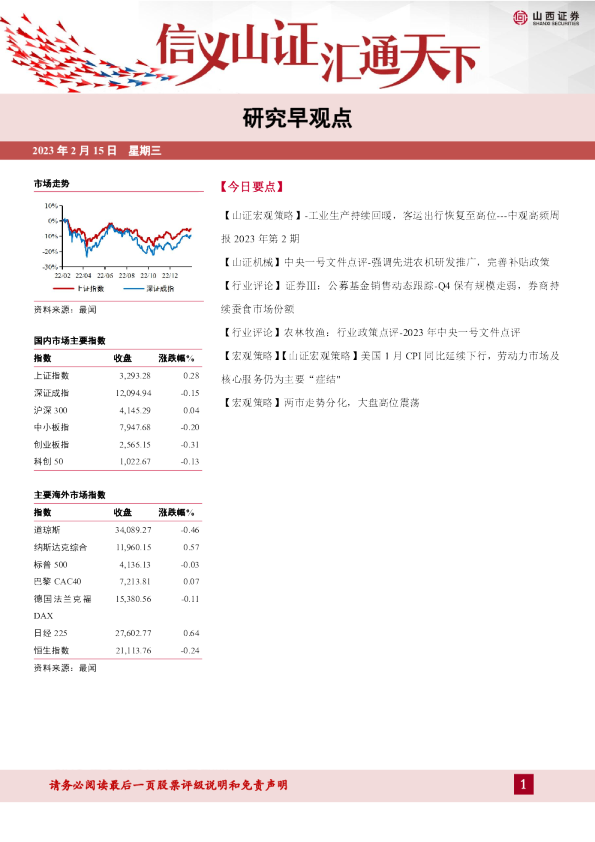Click the page number 1 badge
The width and height of the screenshot is (595, 842).
[524, 784]
